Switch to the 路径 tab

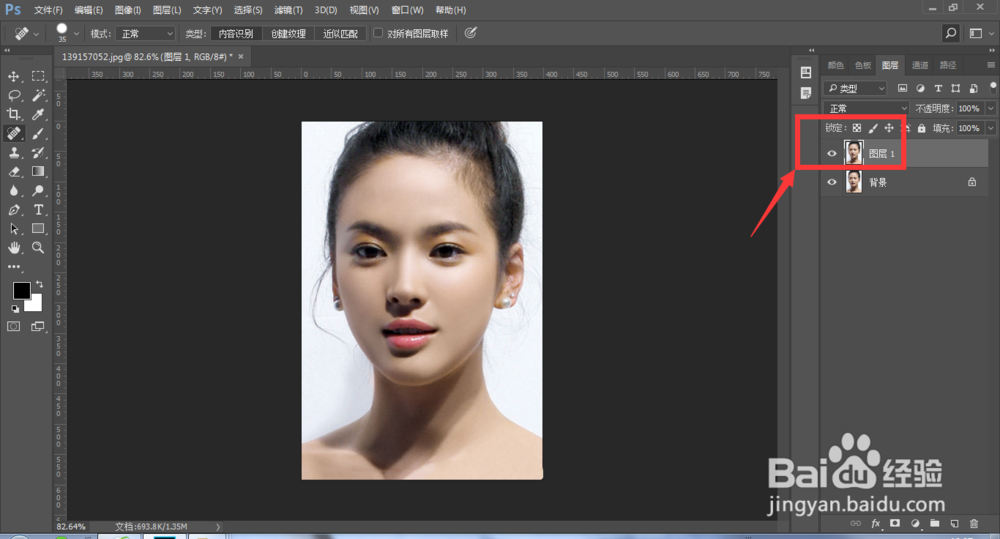click(948, 65)
